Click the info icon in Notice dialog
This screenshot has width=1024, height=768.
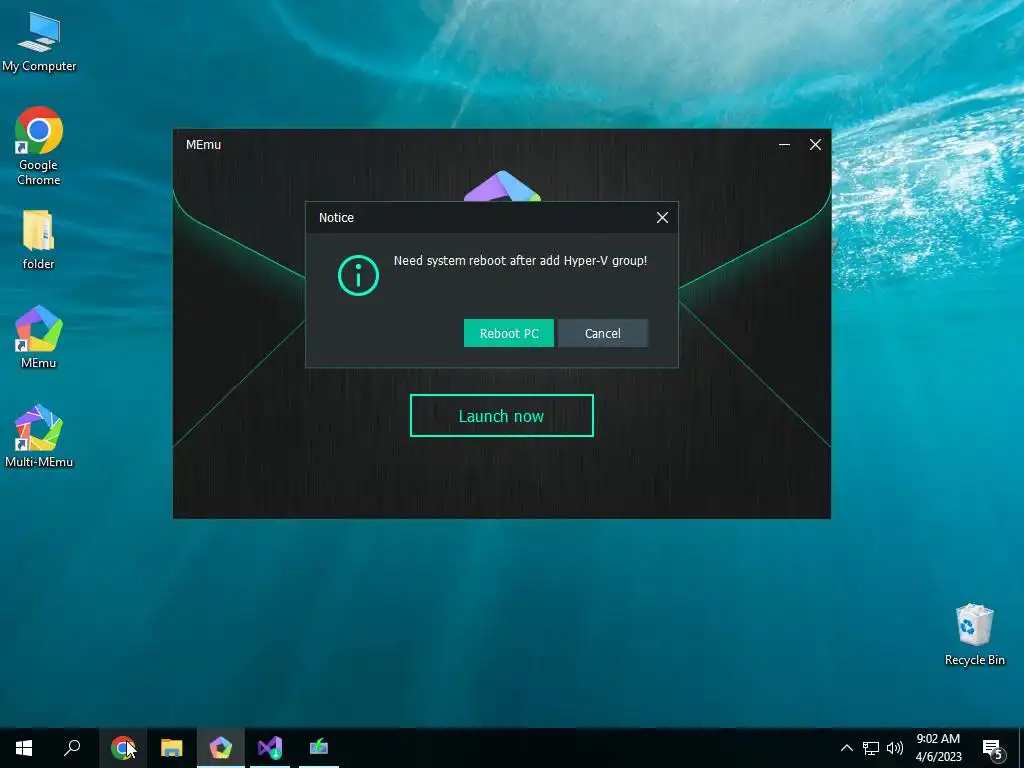tap(358, 275)
